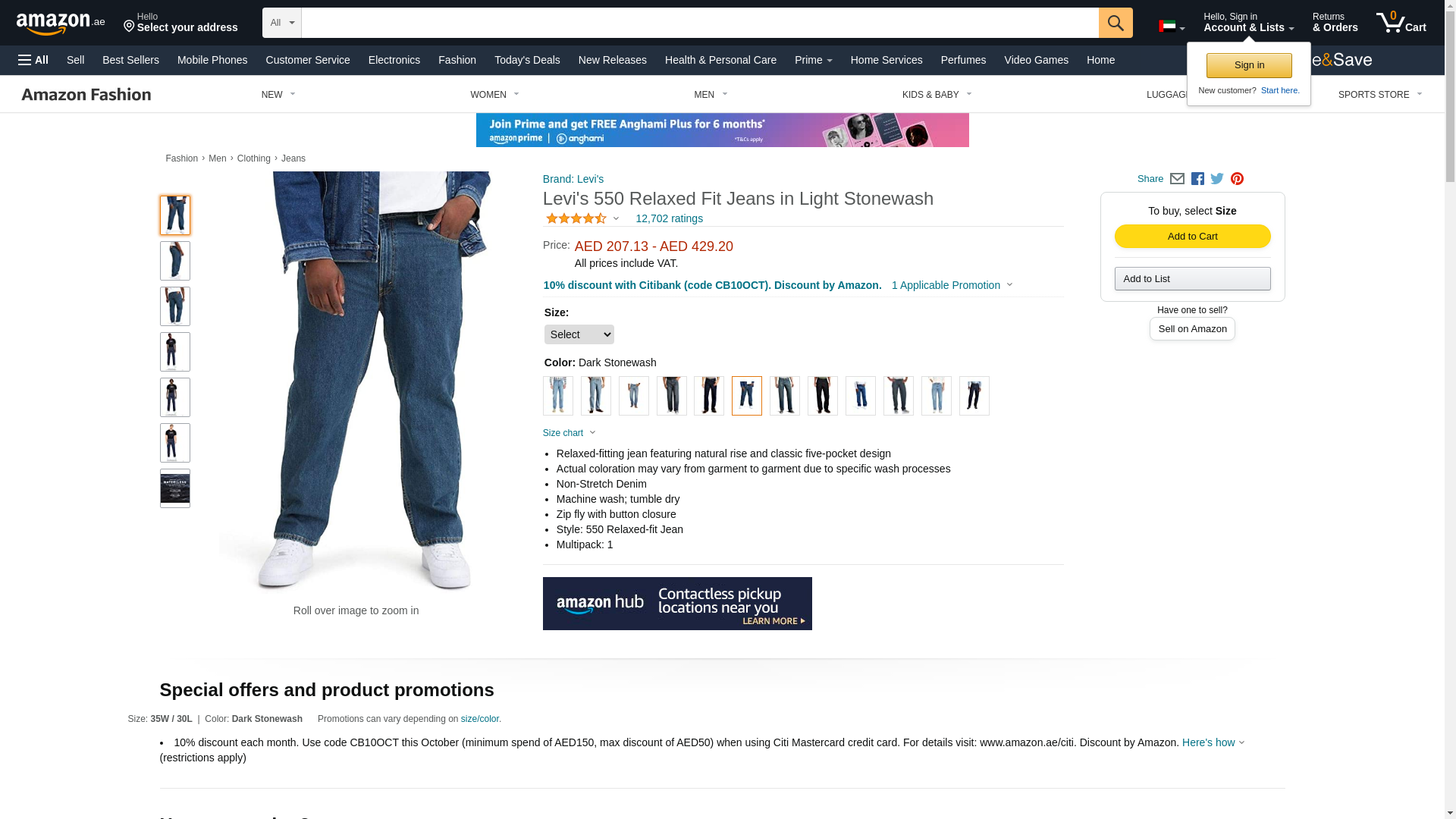
Task: Share product on Twitter icon
Action: click(x=1217, y=179)
